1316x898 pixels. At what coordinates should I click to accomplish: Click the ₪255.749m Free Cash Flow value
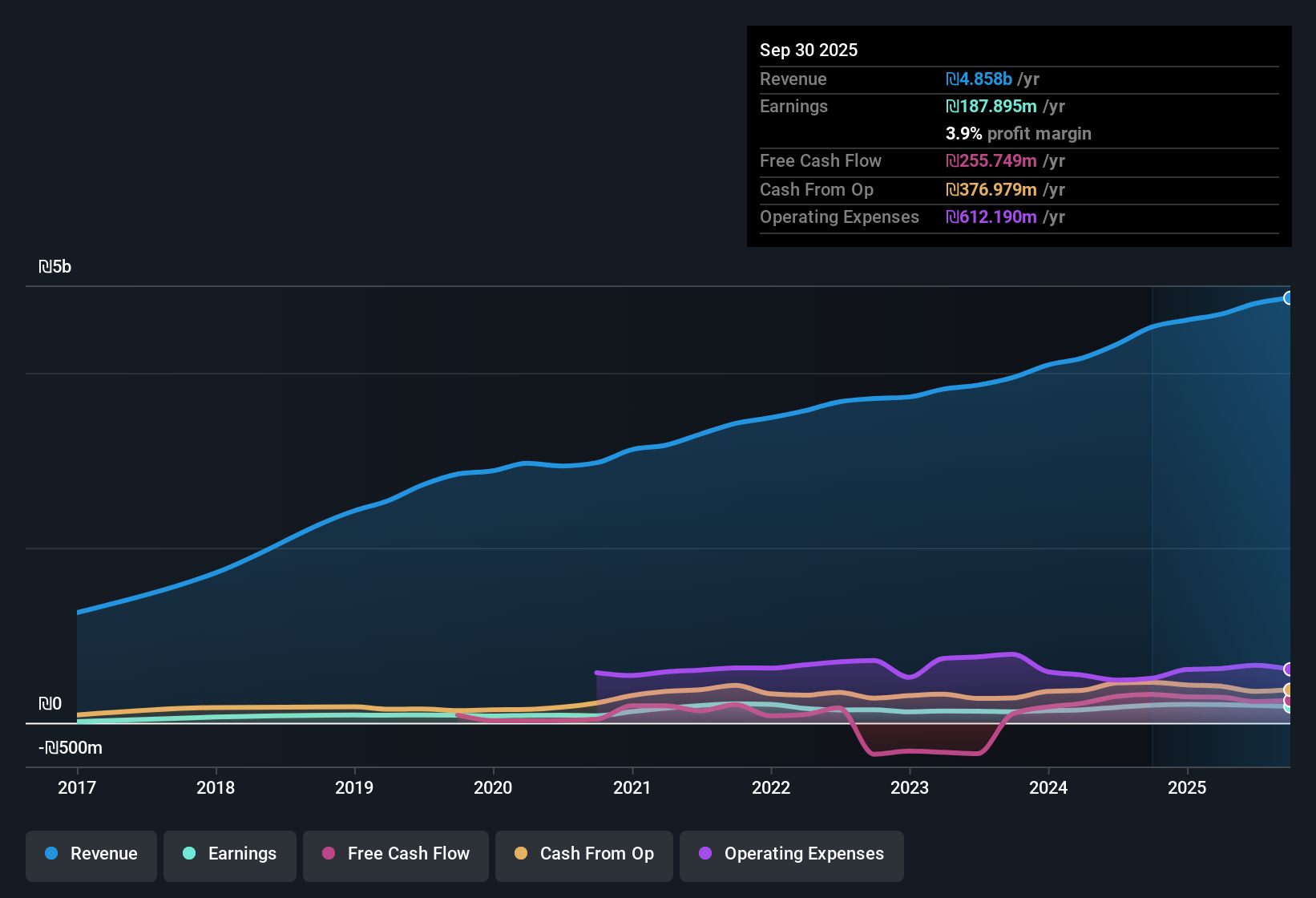[x=991, y=161]
